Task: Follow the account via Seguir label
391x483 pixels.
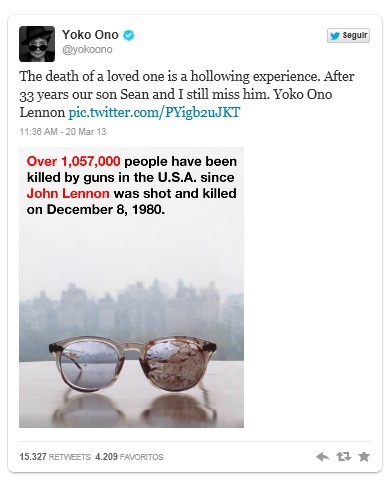Action: [355, 35]
